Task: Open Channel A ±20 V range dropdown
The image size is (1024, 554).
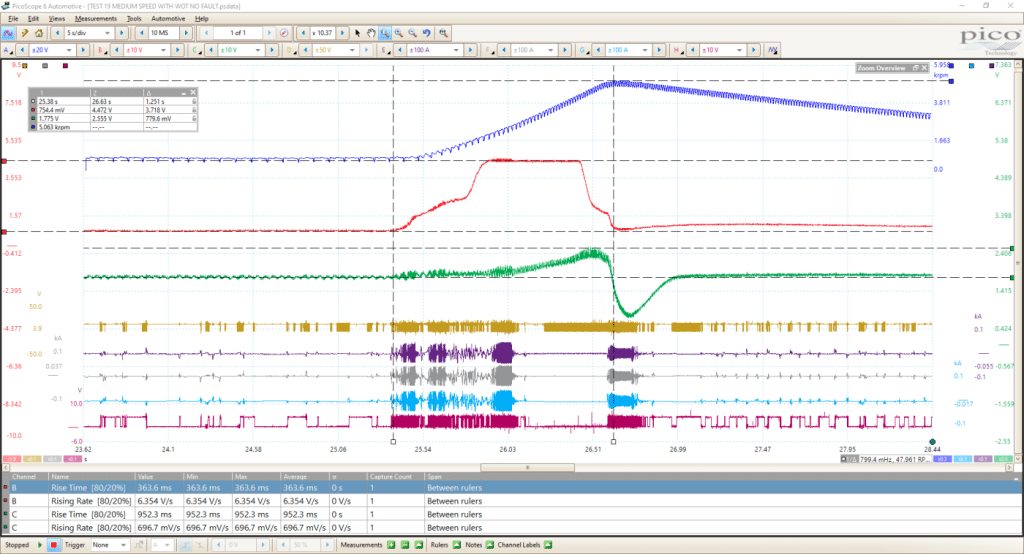Action: (x=52, y=50)
